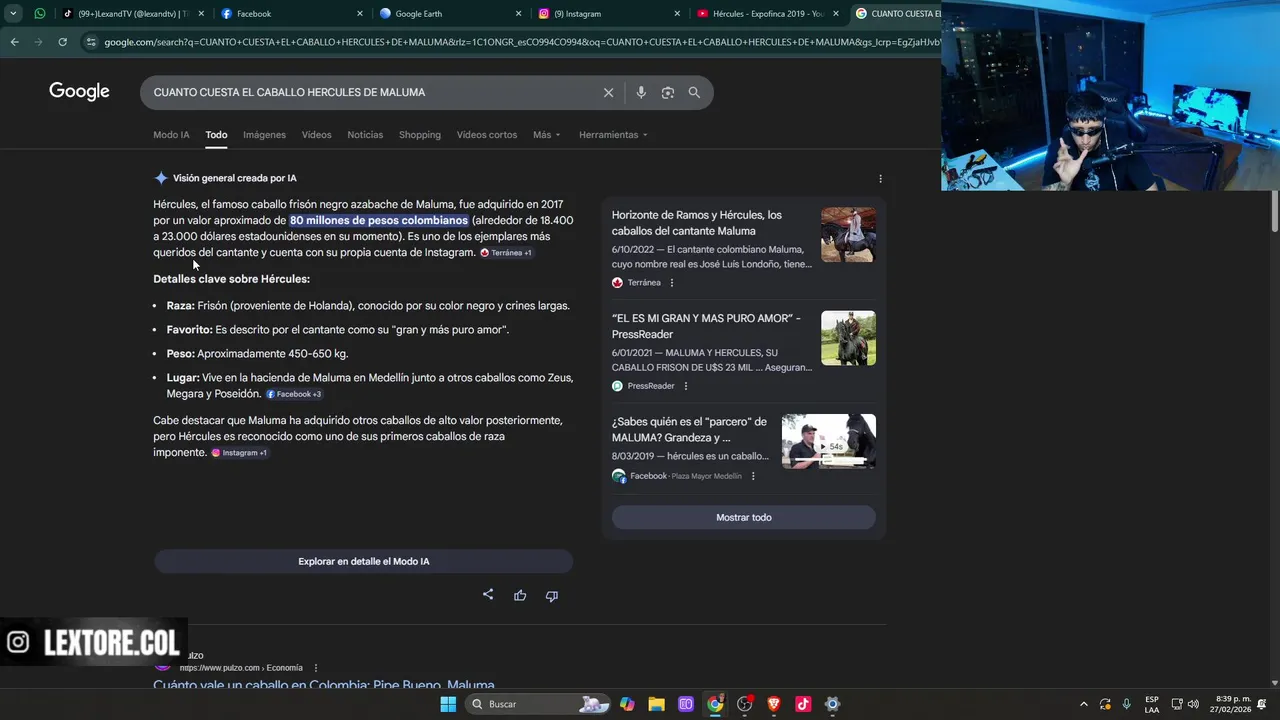Switch to Imágenes results tab
Screen dimensions: 1280x720
[x=264, y=135]
